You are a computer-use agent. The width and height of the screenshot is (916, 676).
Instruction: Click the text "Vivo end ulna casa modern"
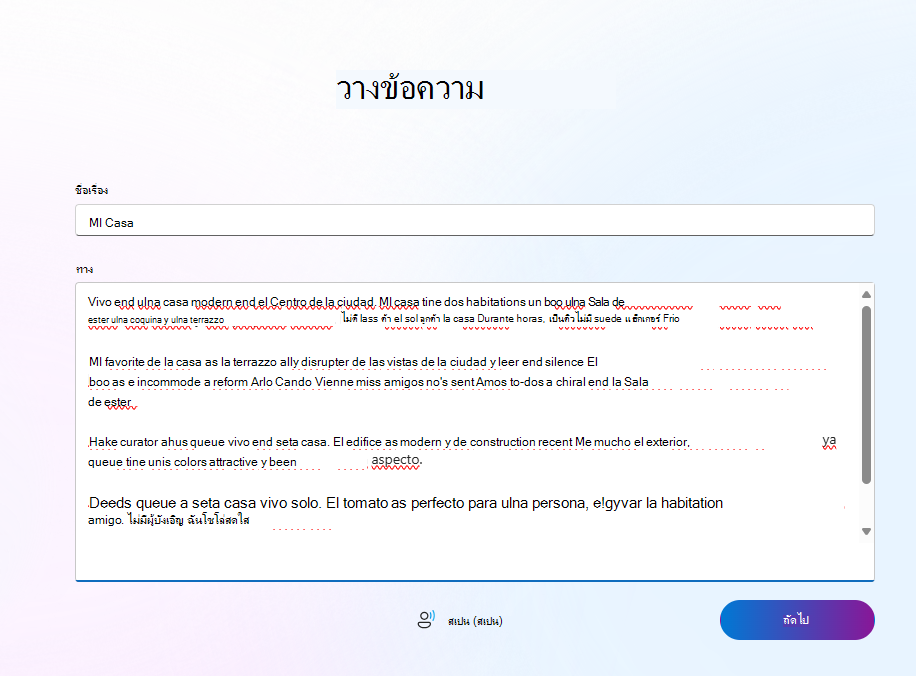(158, 302)
